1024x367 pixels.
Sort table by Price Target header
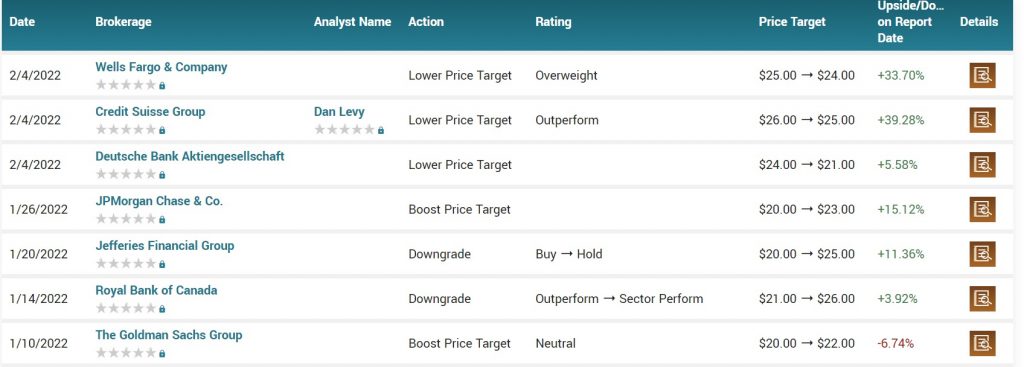(792, 22)
